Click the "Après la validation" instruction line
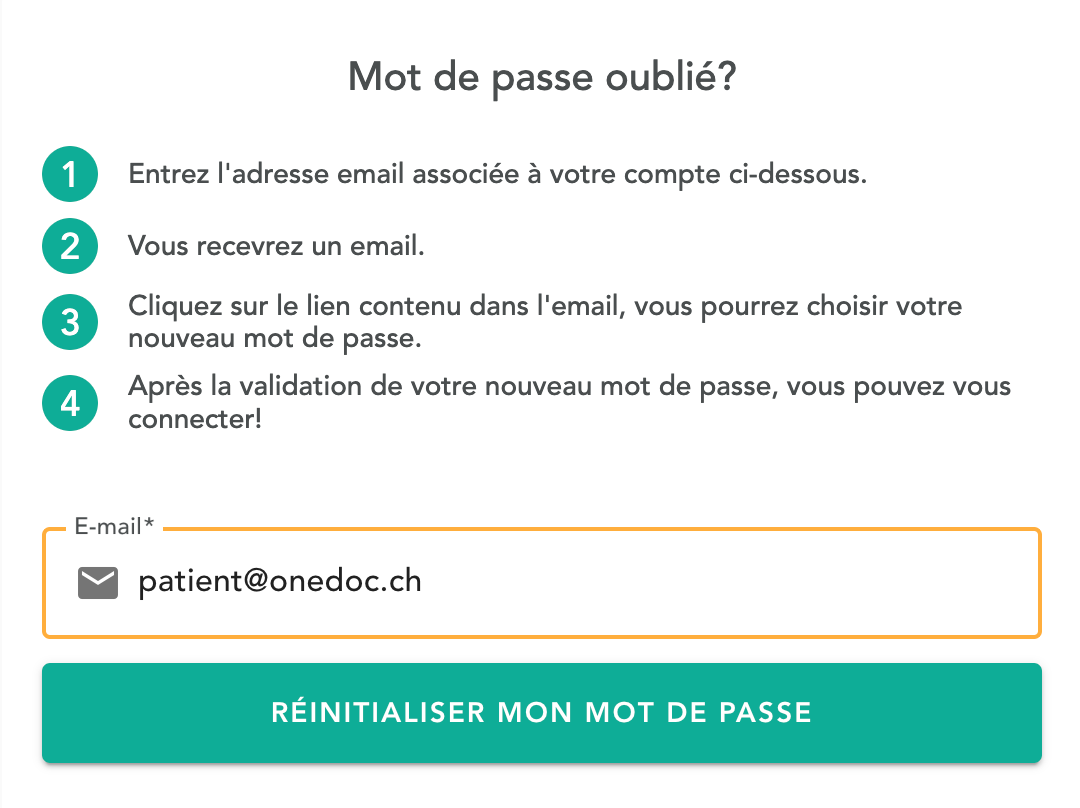This screenshot has height=808, width=1080. coord(569,386)
